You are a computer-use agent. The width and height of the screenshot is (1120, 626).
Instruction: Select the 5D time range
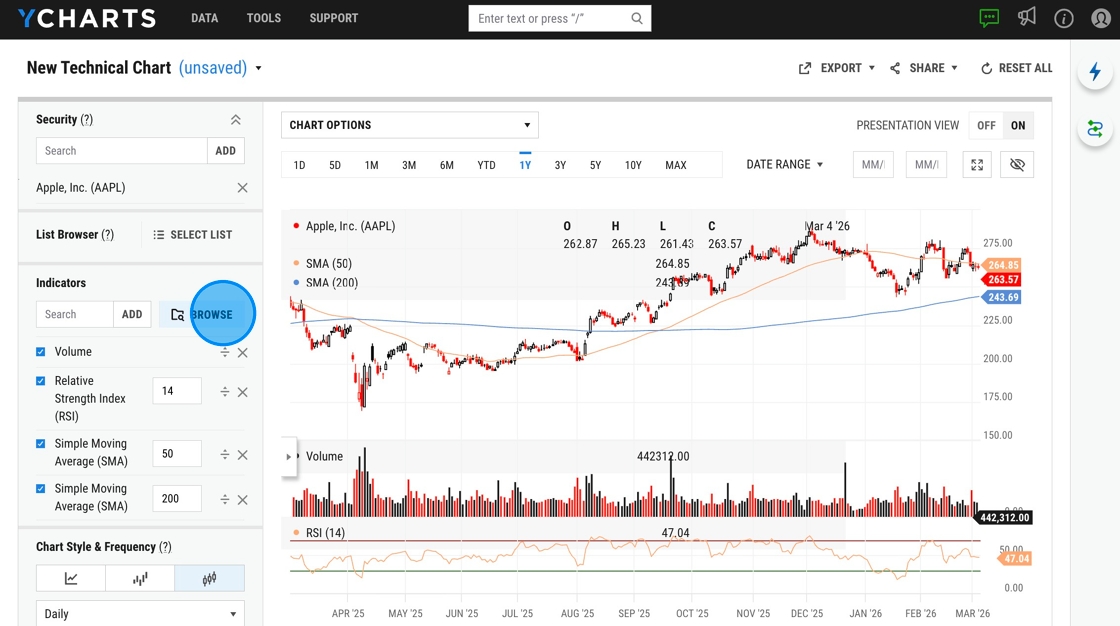[335, 165]
